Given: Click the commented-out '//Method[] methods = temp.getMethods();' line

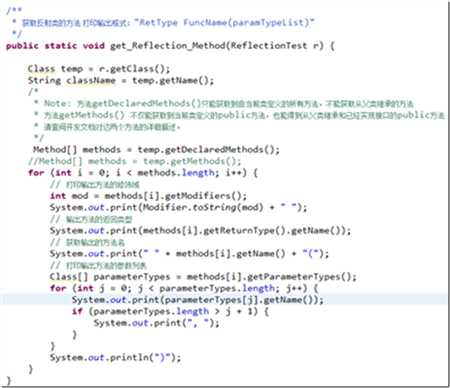Looking at the screenshot, I should tap(135, 161).
